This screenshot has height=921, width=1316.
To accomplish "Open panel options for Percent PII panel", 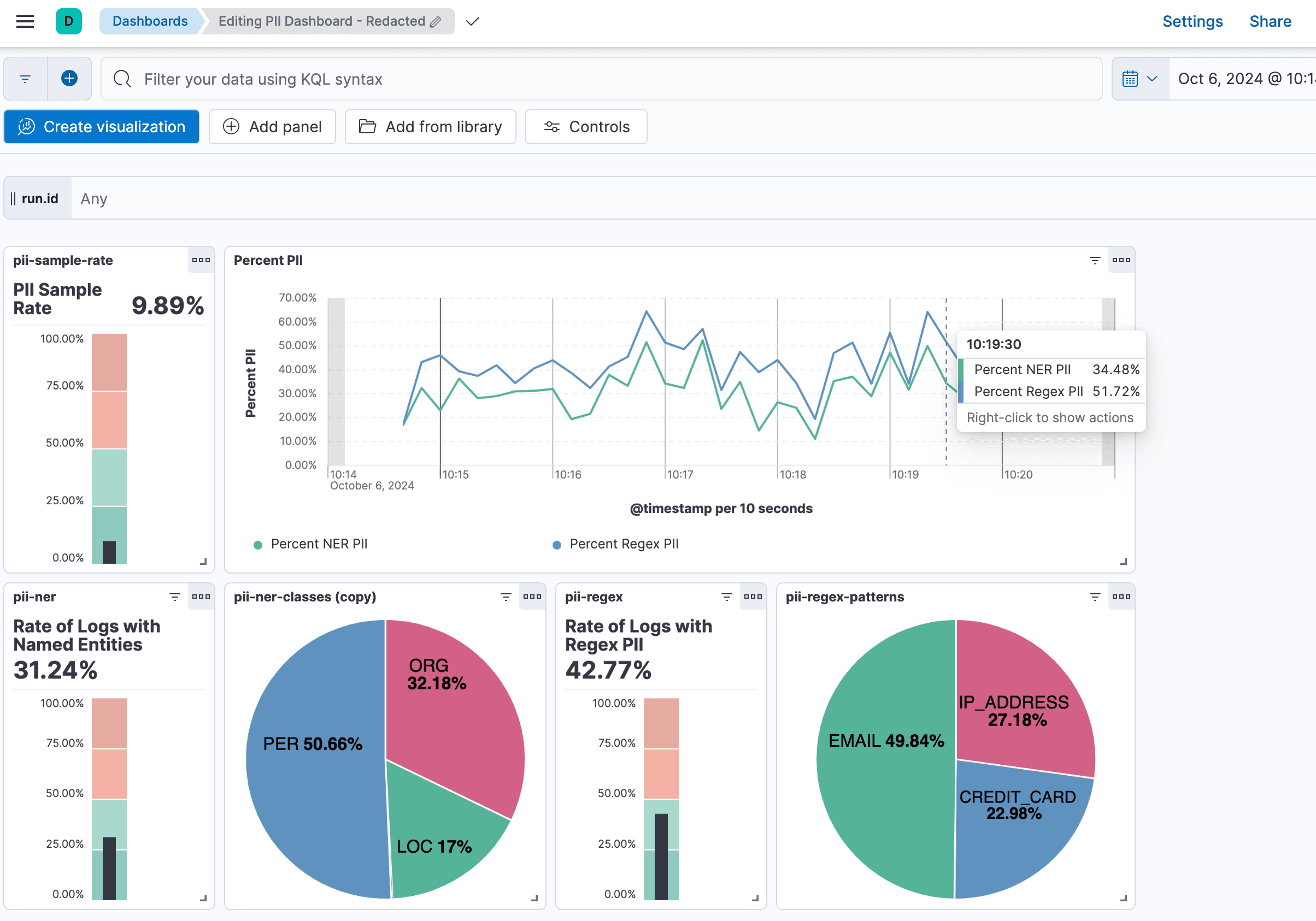I will point(1121,261).
